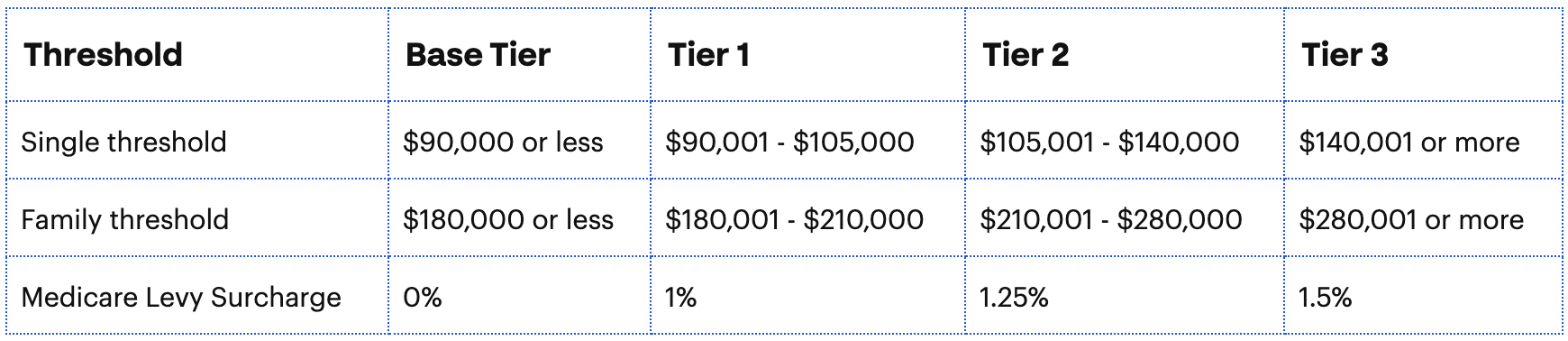Screen dimensions: 1568x341
Task: Click the Tier 3 header cell
Action: (1424, 55)
